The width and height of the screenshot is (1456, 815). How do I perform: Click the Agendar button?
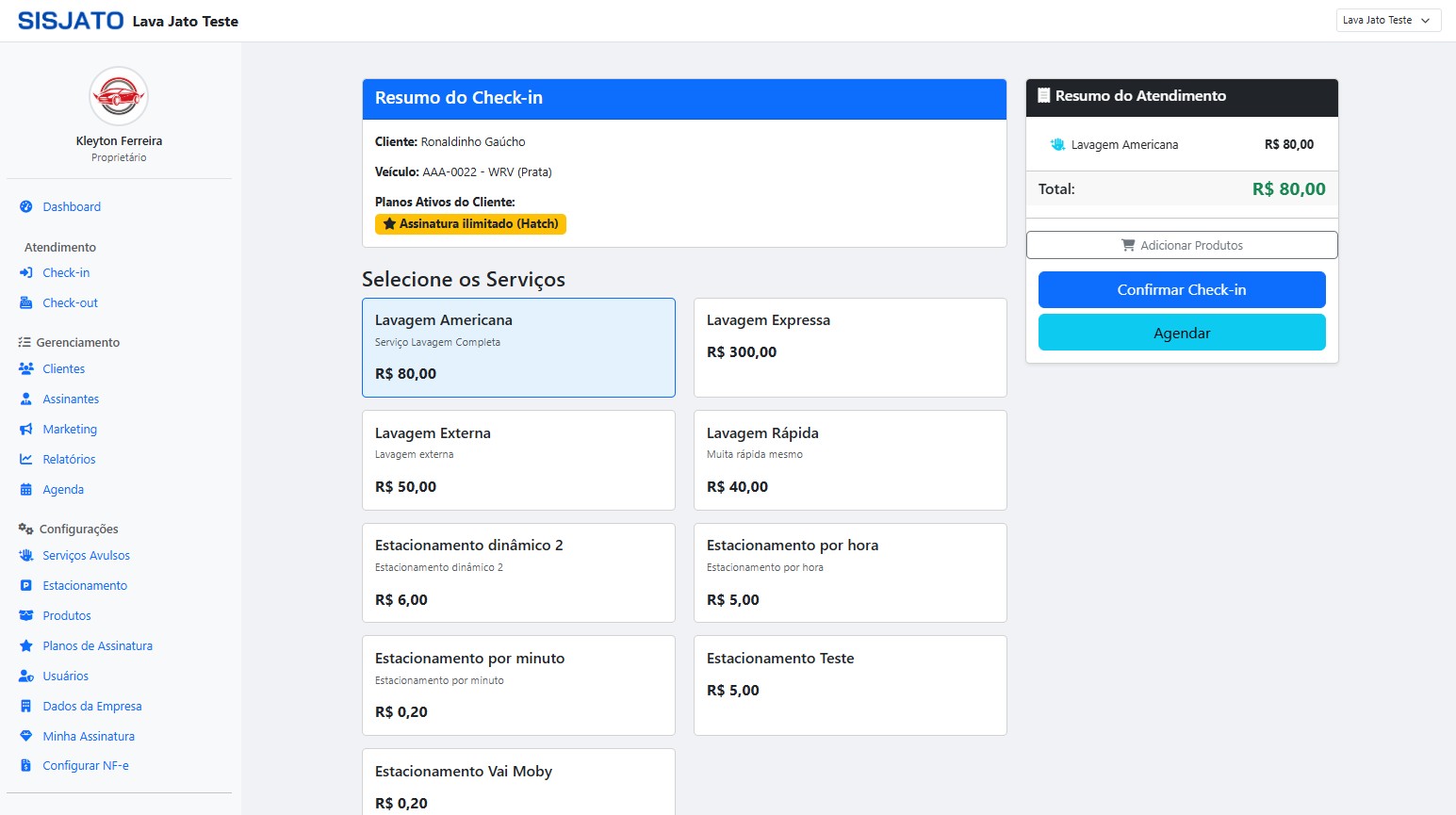pyautogui.click(x=1181, y=333)
